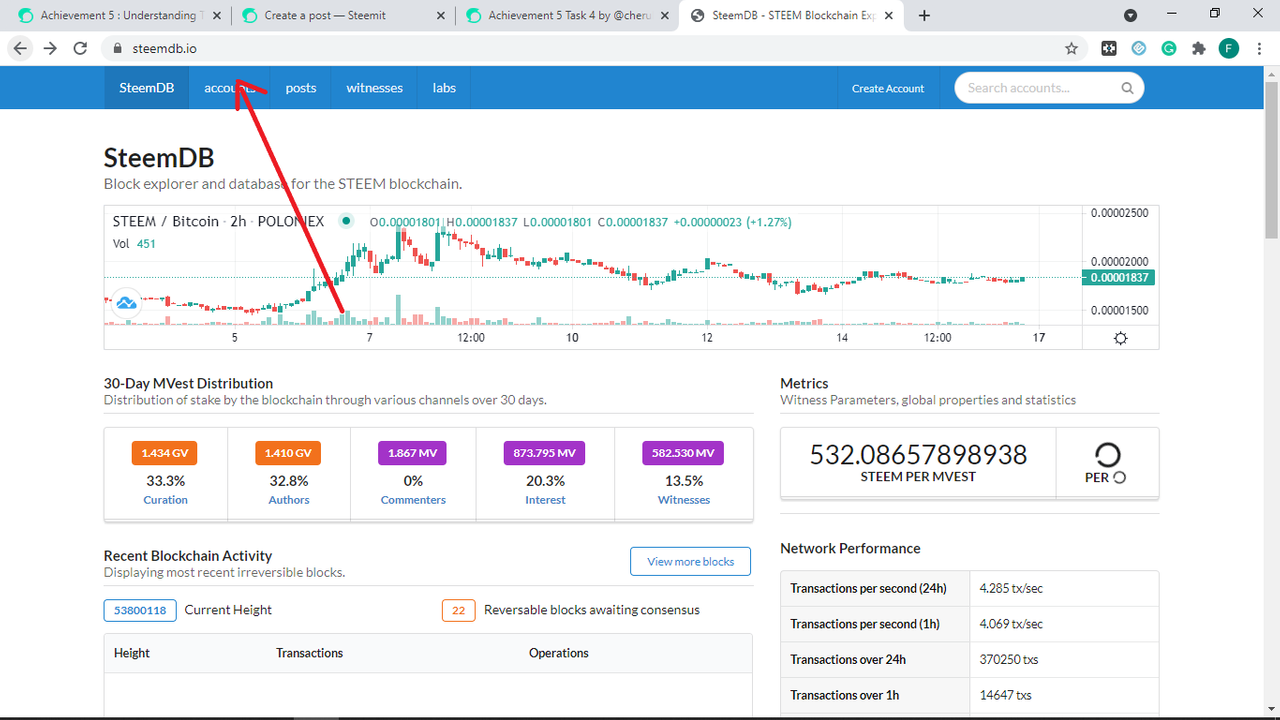1280x720 pixels.
Task: Open the Authors distribution link
Action: click(x=289, y=500)
